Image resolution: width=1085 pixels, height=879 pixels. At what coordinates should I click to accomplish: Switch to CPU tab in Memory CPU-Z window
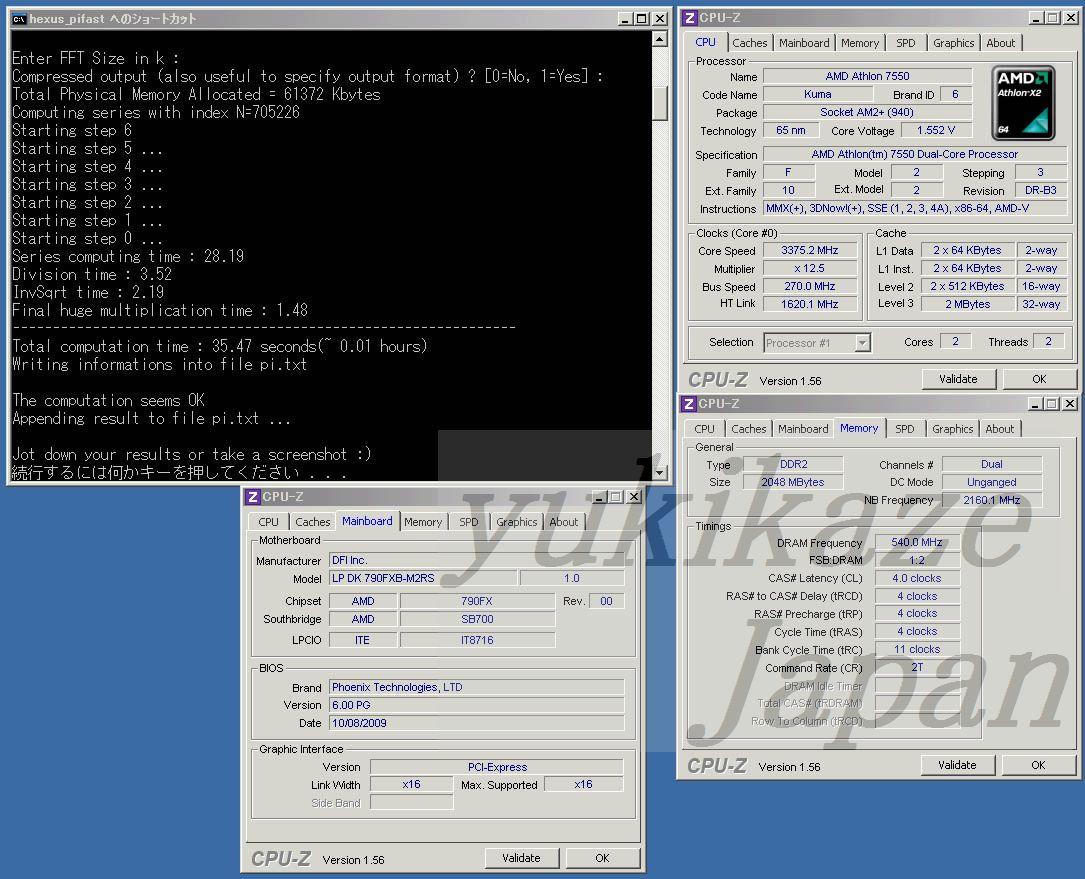704,429
